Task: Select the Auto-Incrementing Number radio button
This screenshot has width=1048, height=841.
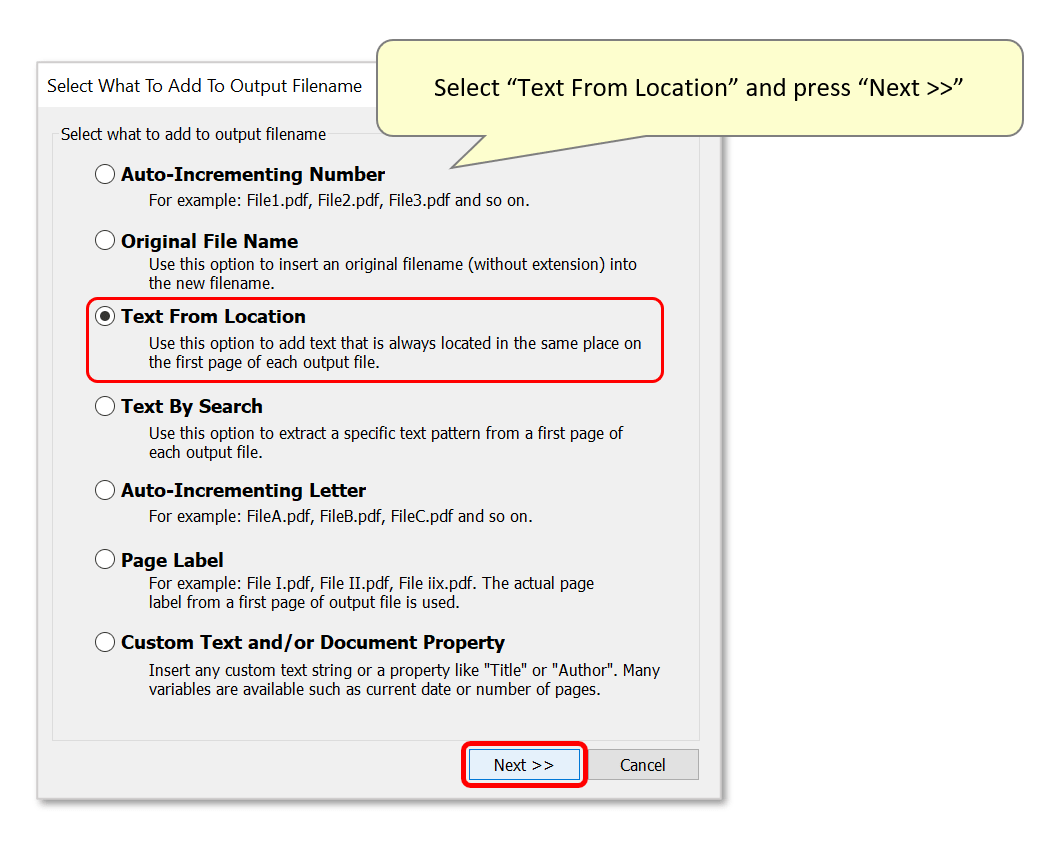Action: (105, 174)
